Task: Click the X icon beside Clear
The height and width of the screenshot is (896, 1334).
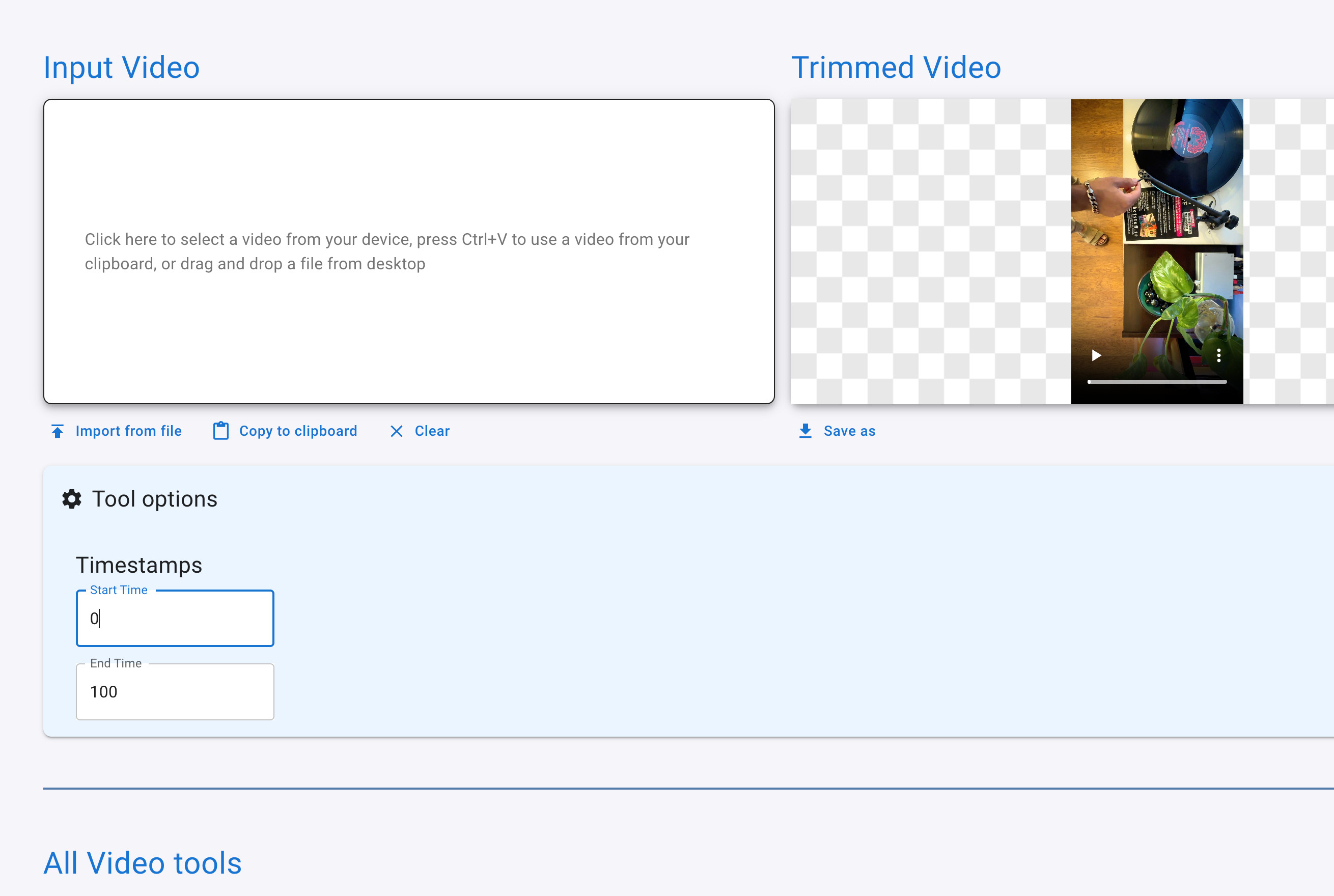Action: (396, 431)
